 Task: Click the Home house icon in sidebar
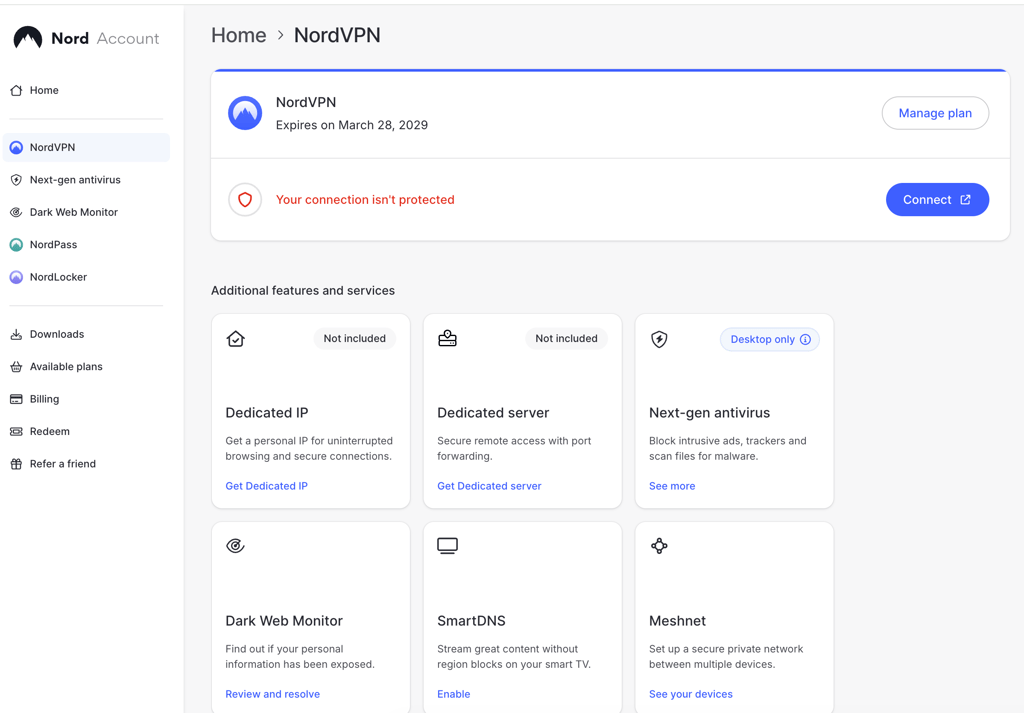16,90
